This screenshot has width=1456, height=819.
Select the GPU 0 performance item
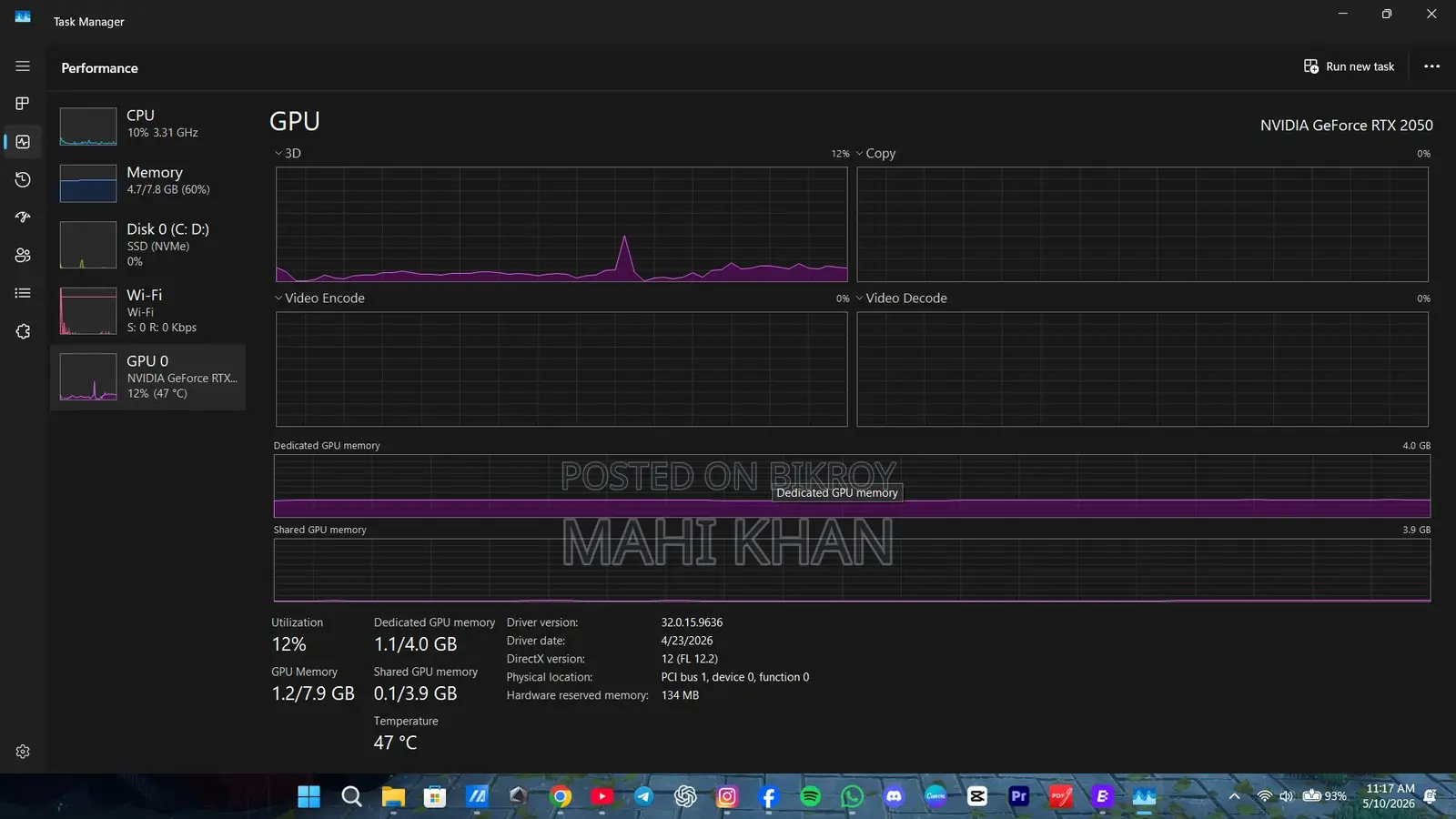(147, 377)
